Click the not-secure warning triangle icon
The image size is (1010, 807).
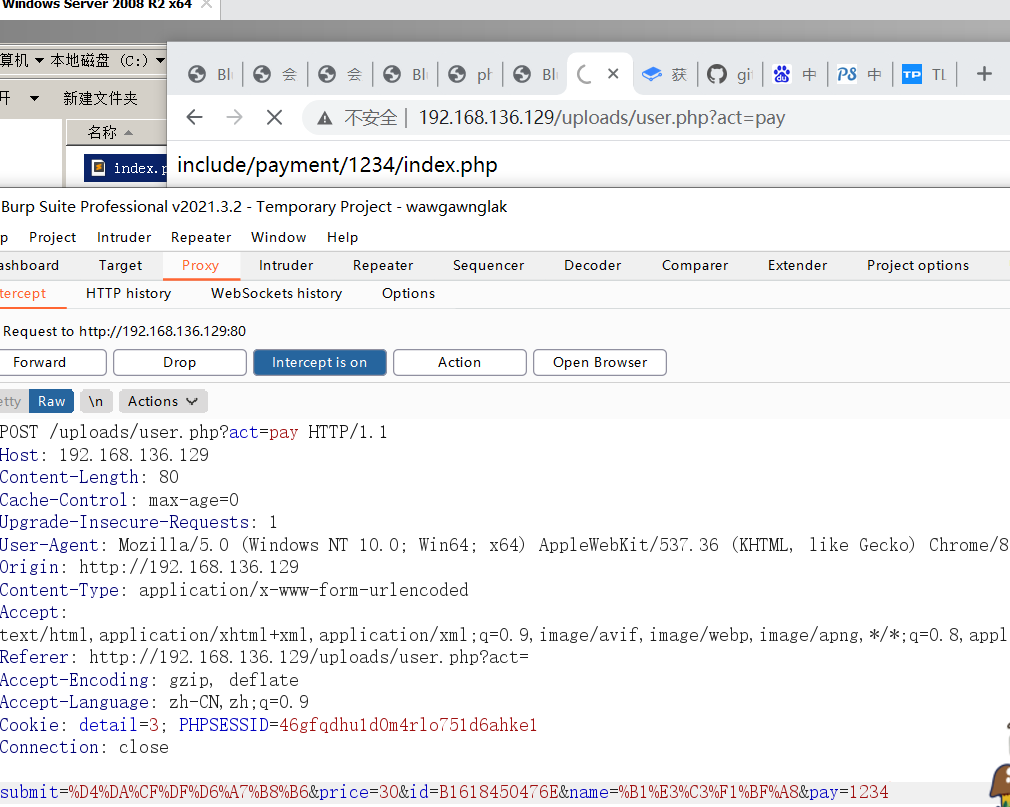click(x=325, y=118)
